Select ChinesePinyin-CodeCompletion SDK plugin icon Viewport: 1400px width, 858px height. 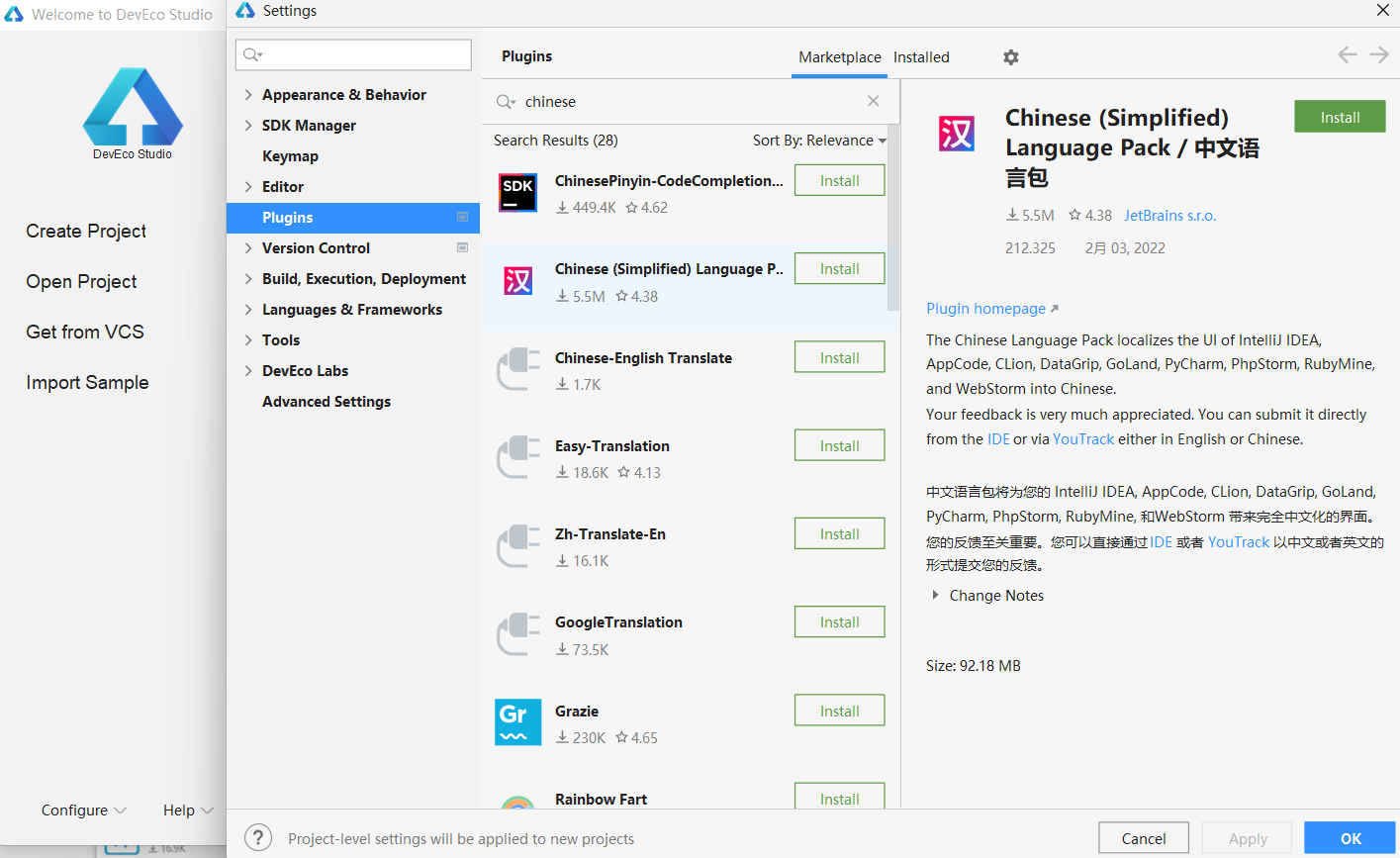517,192
